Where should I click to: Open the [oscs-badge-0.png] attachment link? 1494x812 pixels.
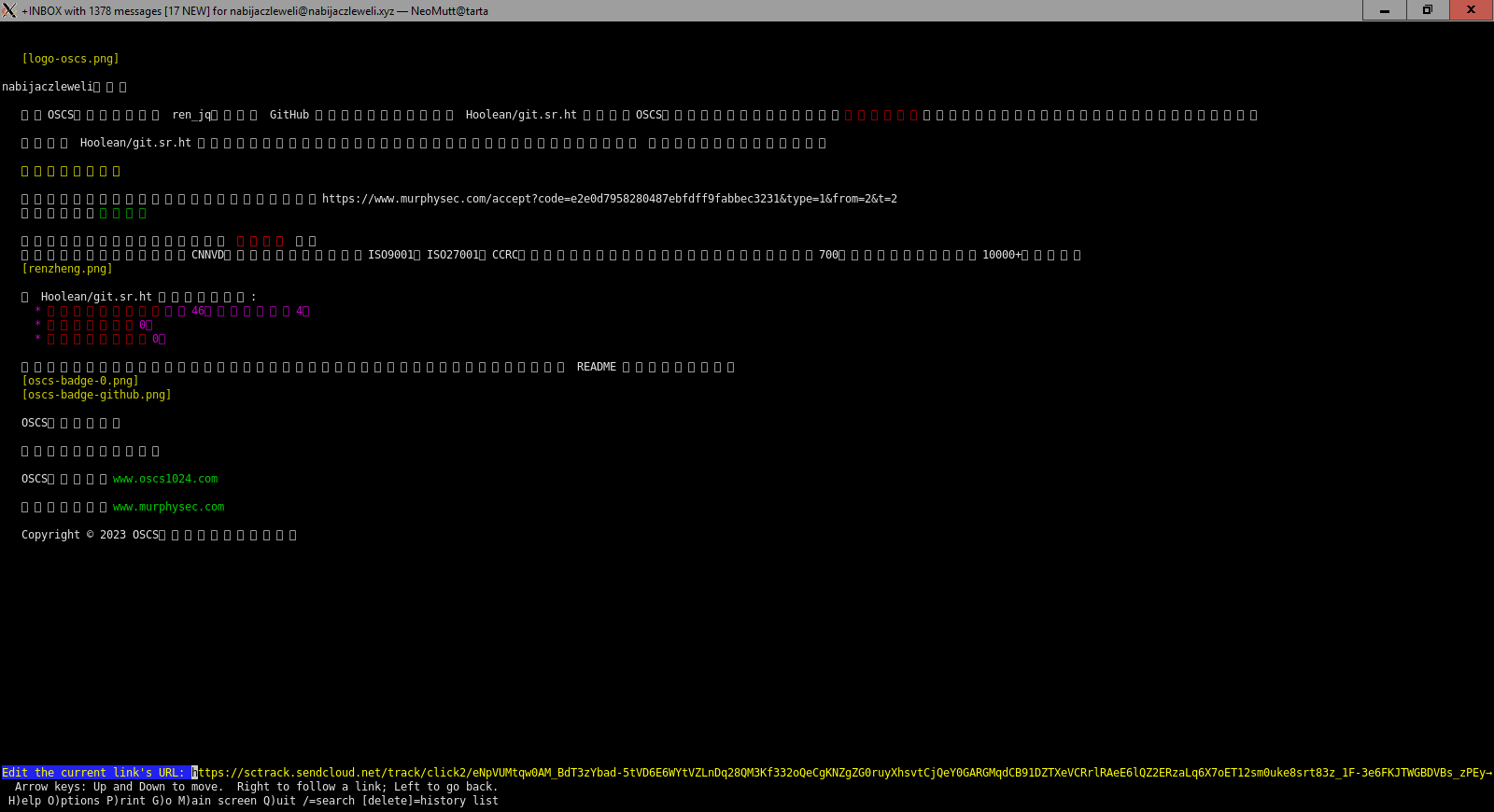[79, 381]
